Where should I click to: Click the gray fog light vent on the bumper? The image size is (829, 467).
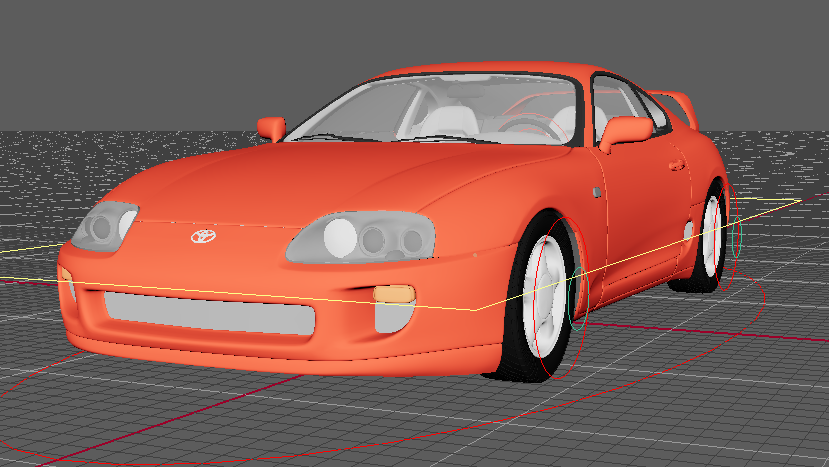pyautogui.click(x=393, y=315)
